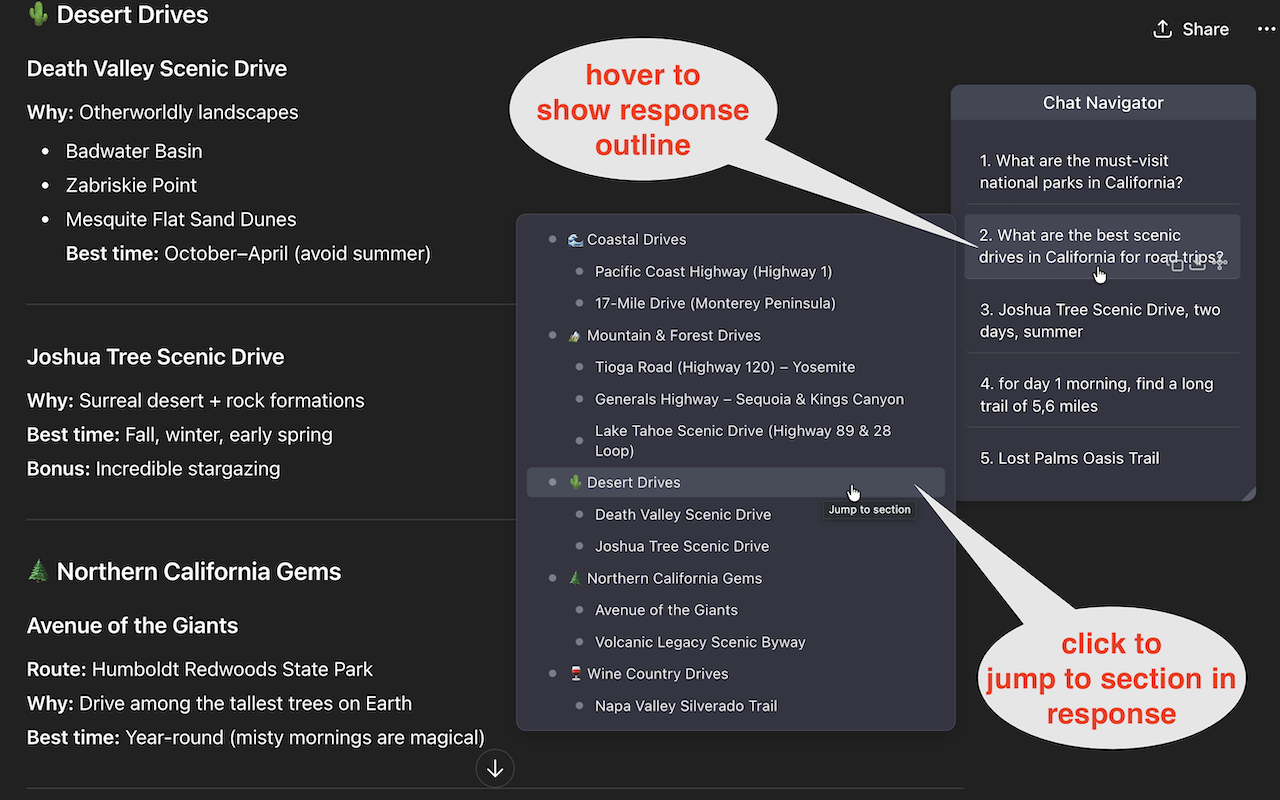The height and width of the screenshot is (800, 1280).
Task: Open the three-dot more options menu
Action: point(1266,29)
